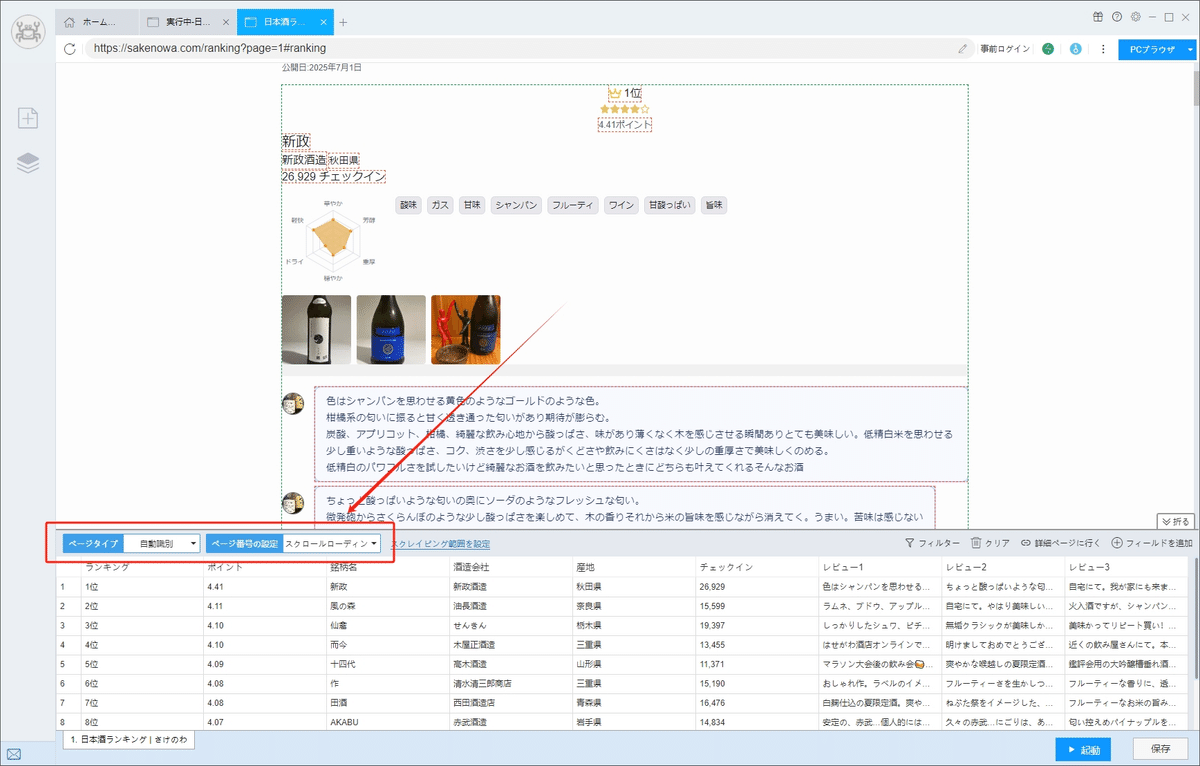Switch to the ホーム tab
This screenshot has width=1200, height=766.
click(96, 22)
